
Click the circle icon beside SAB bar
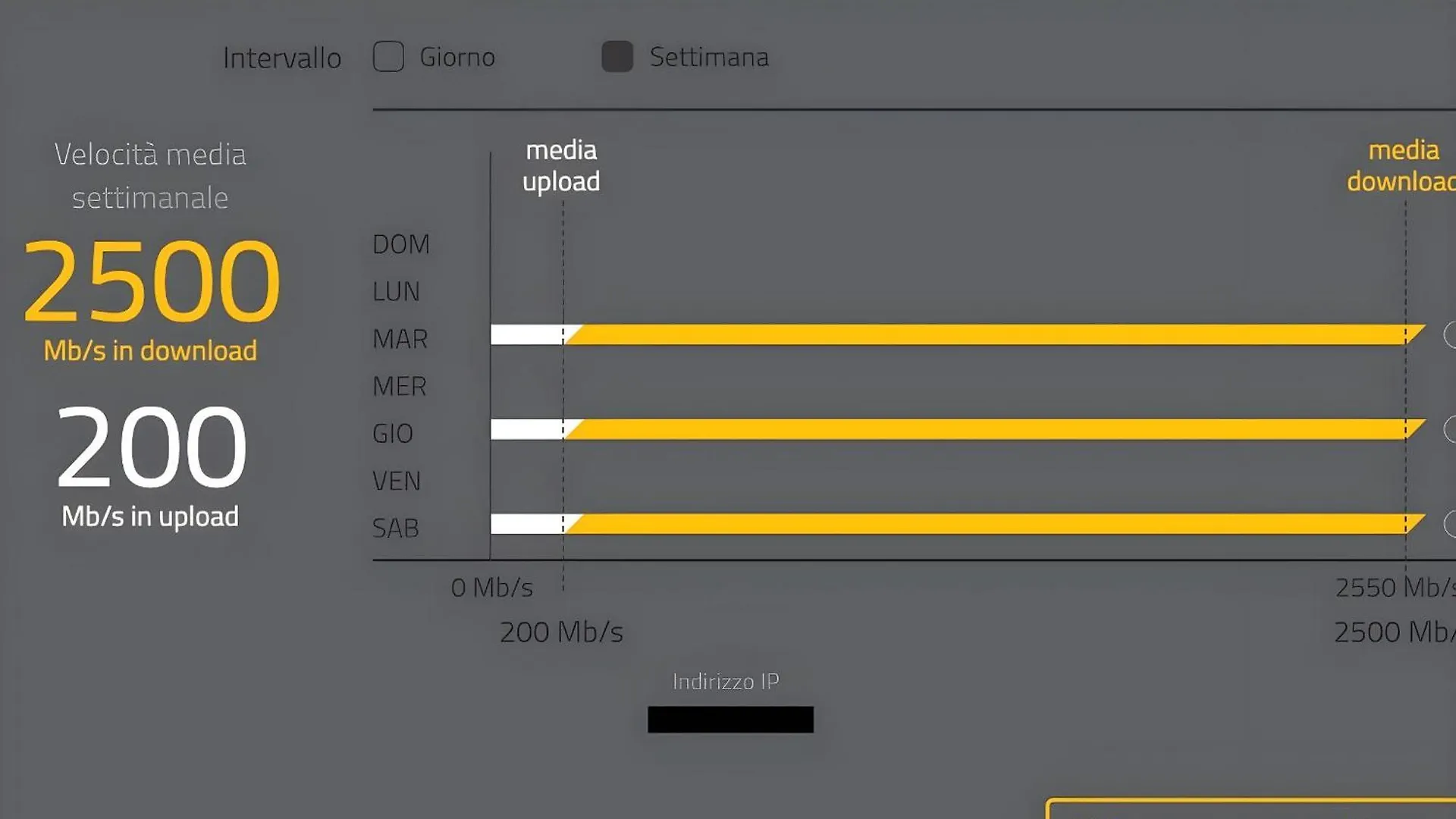coord(1450,524)
